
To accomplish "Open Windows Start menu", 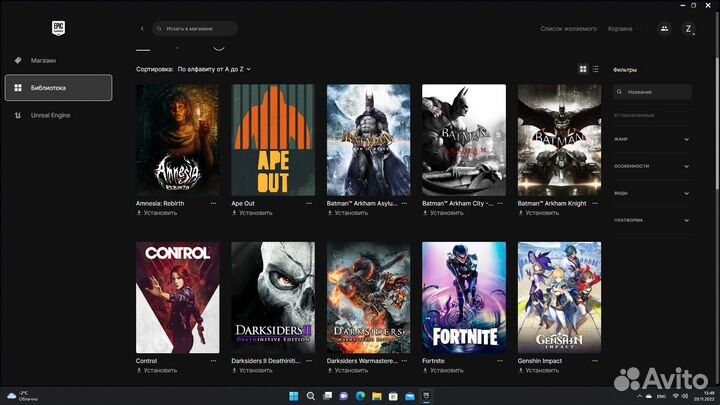I will click(x=294, y=396).
